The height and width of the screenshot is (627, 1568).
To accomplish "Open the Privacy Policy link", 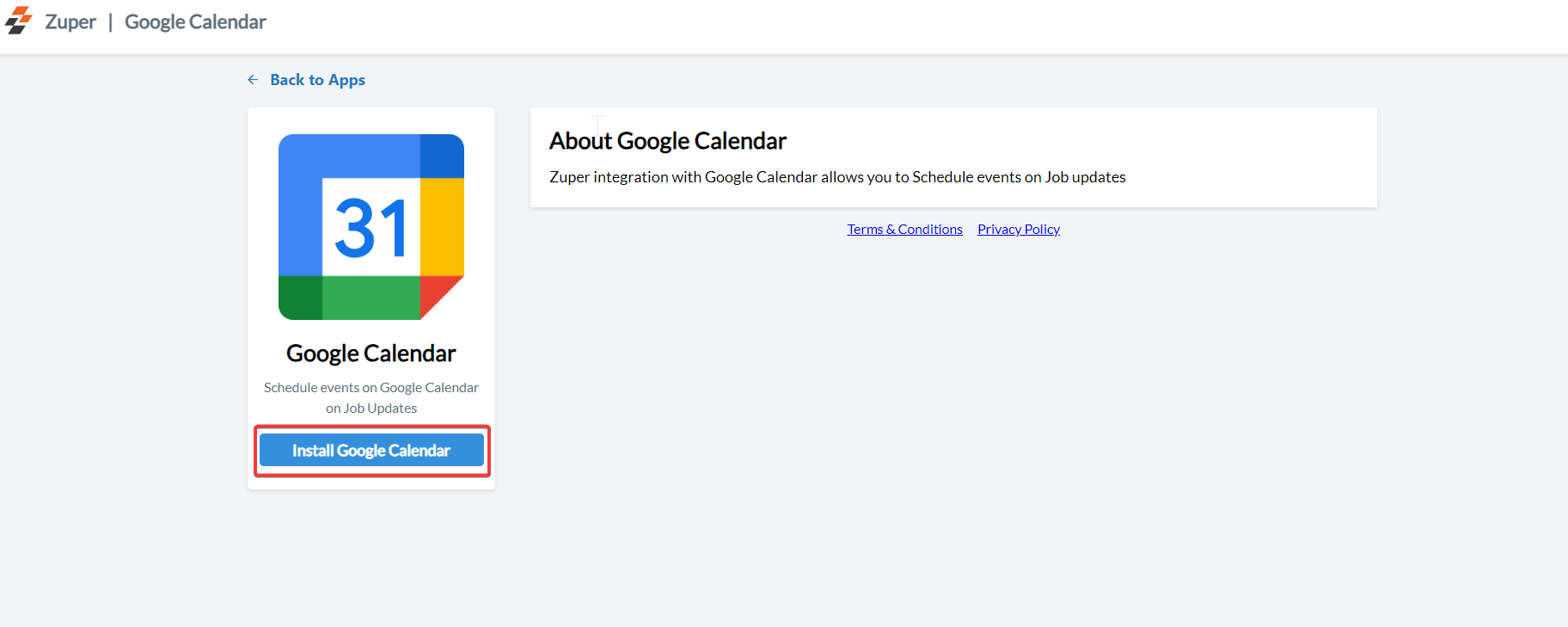I will [x=1019, y=230].
